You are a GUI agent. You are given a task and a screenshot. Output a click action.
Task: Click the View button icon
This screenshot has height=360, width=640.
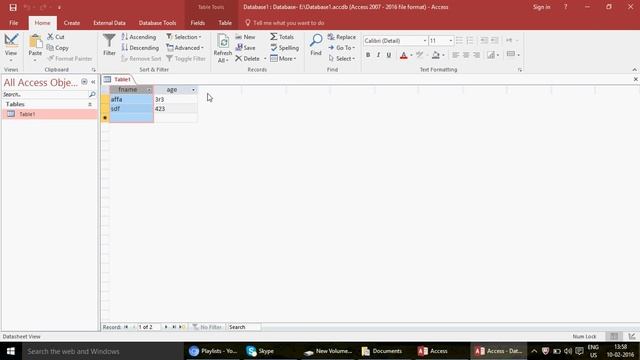tap(11, 41)
